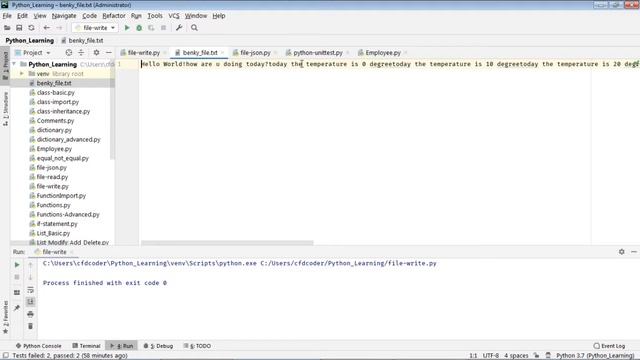Open Project panel gear options
Image resolution: width=640 pixels, height=360 pixels.
point(96,53)
